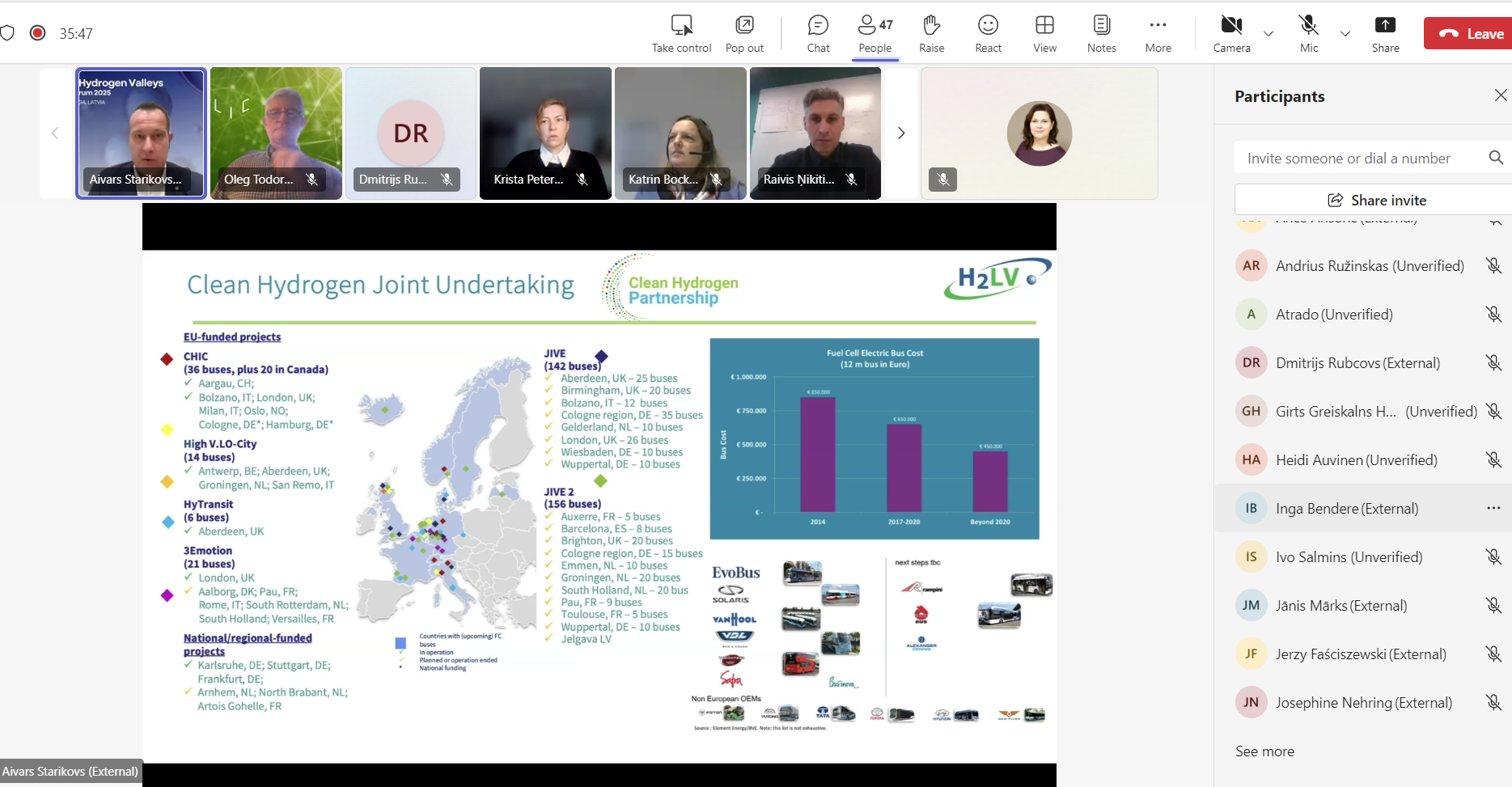Toggle the People panel
Screen dimensions: 1512x787
[x=875, y=34]
